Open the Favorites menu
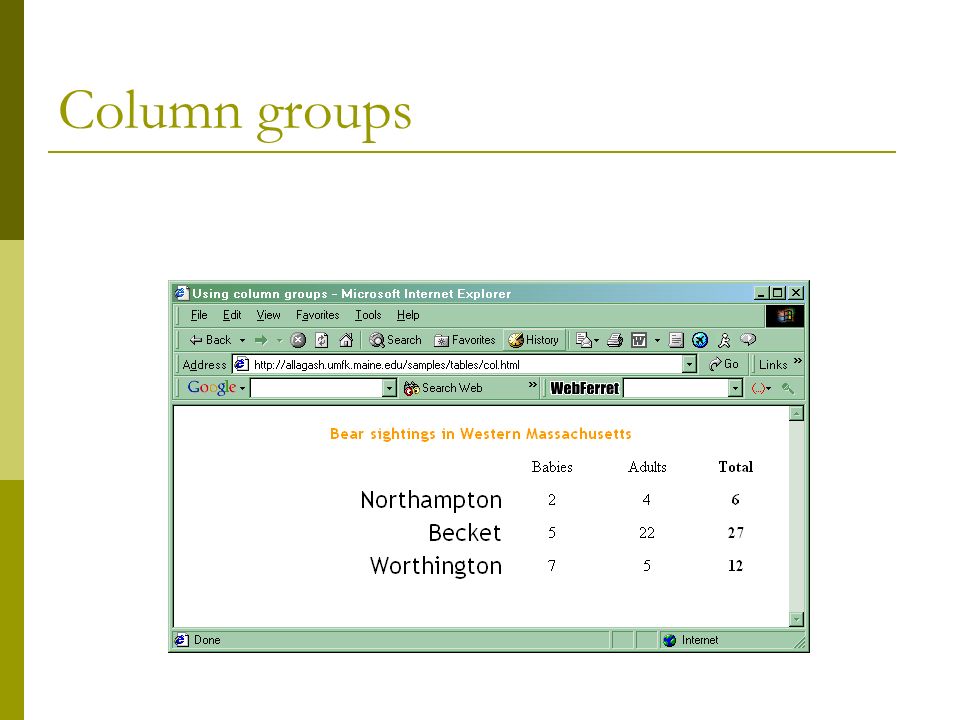This screenshot has height=720, width=960. click(317, 315)
